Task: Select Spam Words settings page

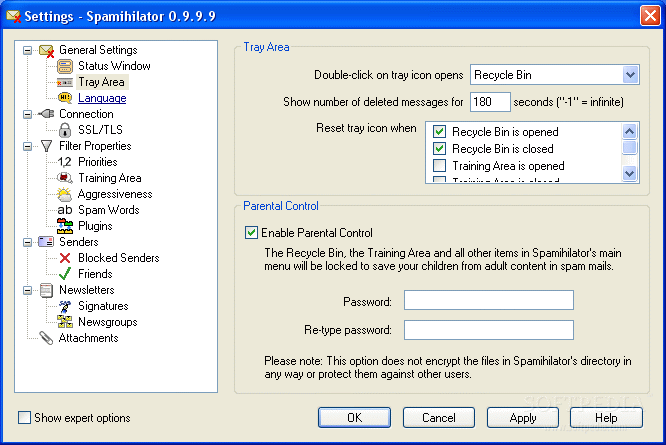Action: click(x=109, y=210)
